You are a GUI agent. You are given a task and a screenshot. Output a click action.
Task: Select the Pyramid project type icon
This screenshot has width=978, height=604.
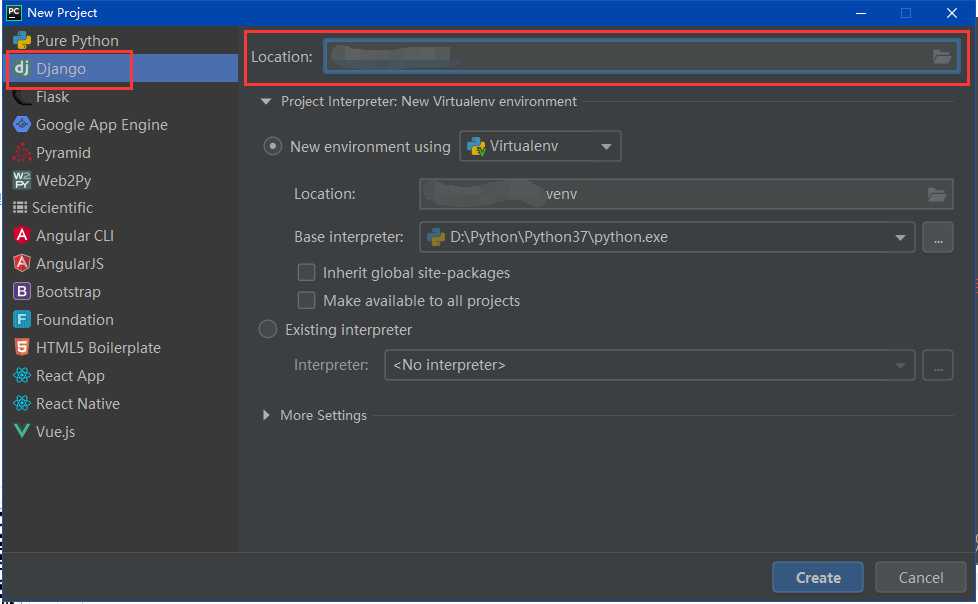point(22,152)
